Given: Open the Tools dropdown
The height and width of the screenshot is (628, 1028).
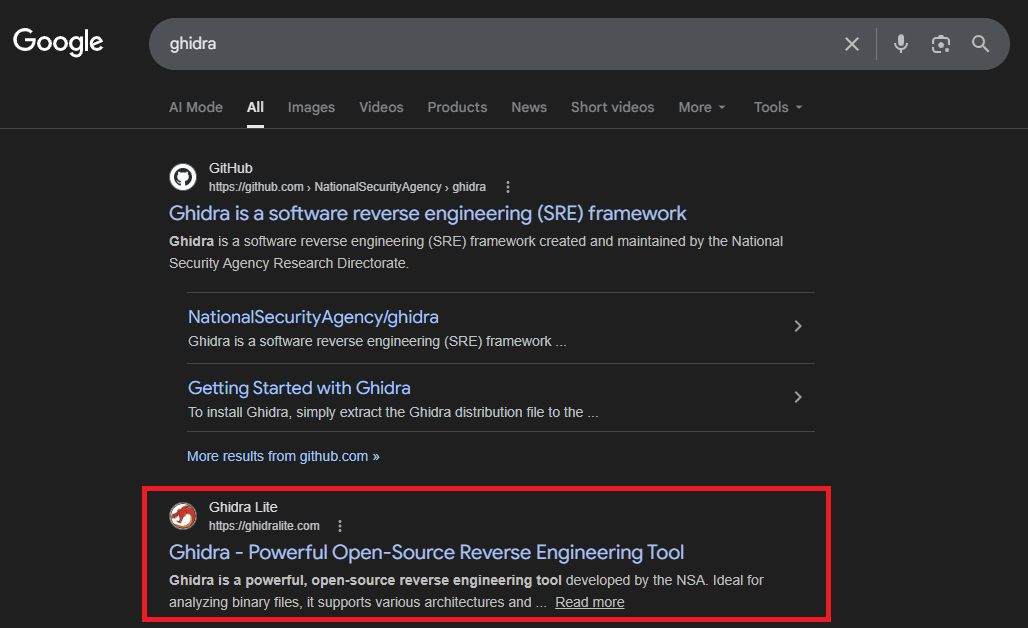Looking at the screenshot, I should pos(778,107).
